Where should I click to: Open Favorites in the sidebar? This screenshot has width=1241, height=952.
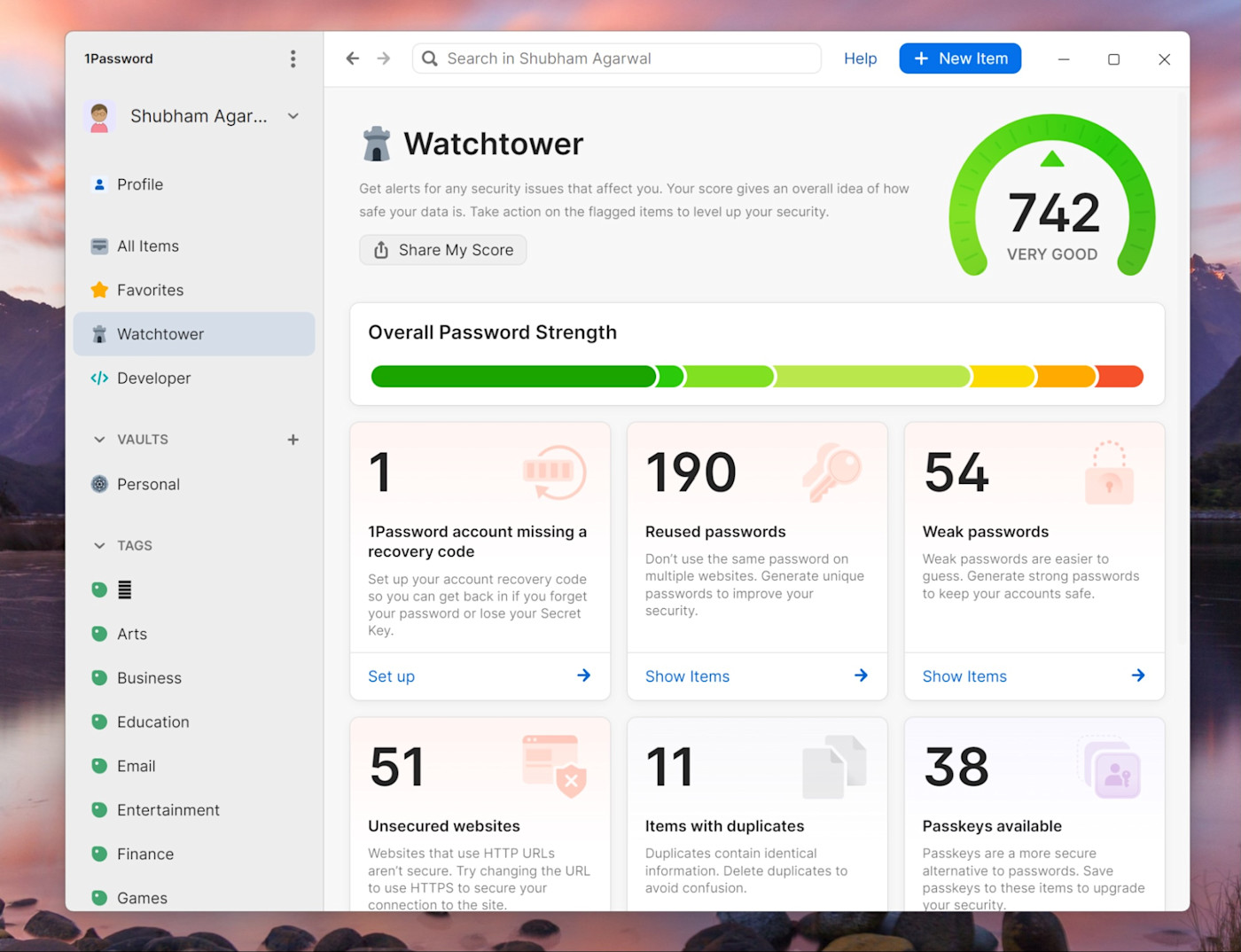194,290
